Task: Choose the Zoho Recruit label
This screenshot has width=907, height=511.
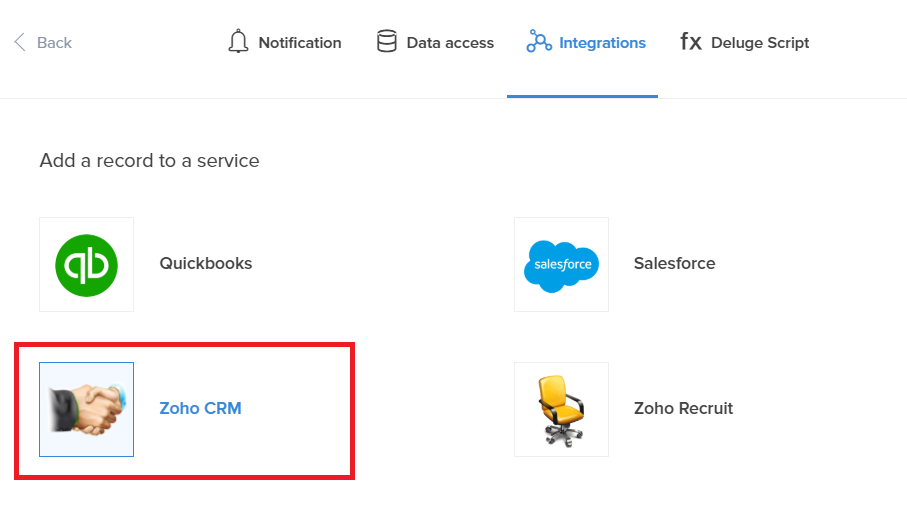Action: click(683, 409)
